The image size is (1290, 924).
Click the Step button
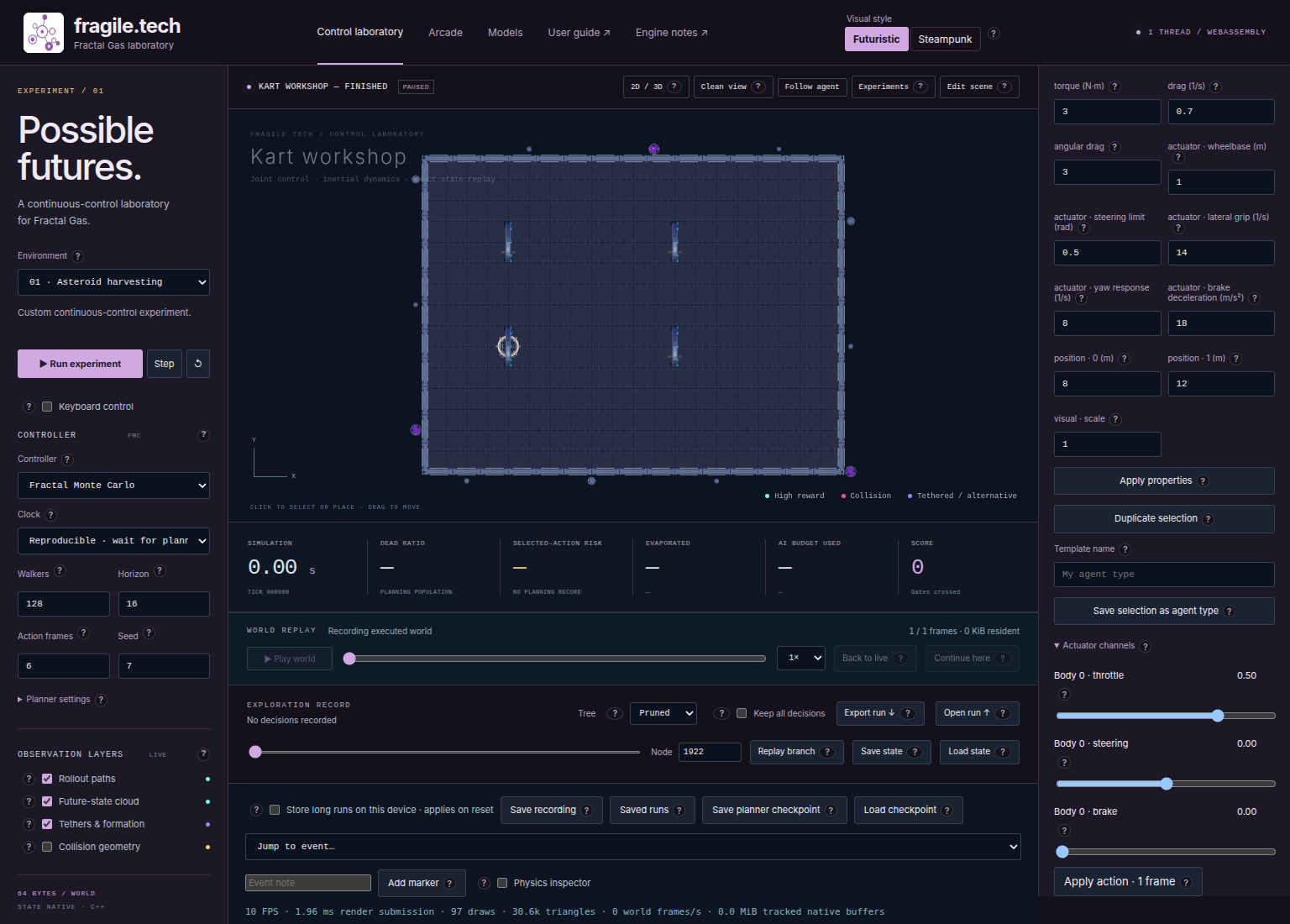click(165, 364)
